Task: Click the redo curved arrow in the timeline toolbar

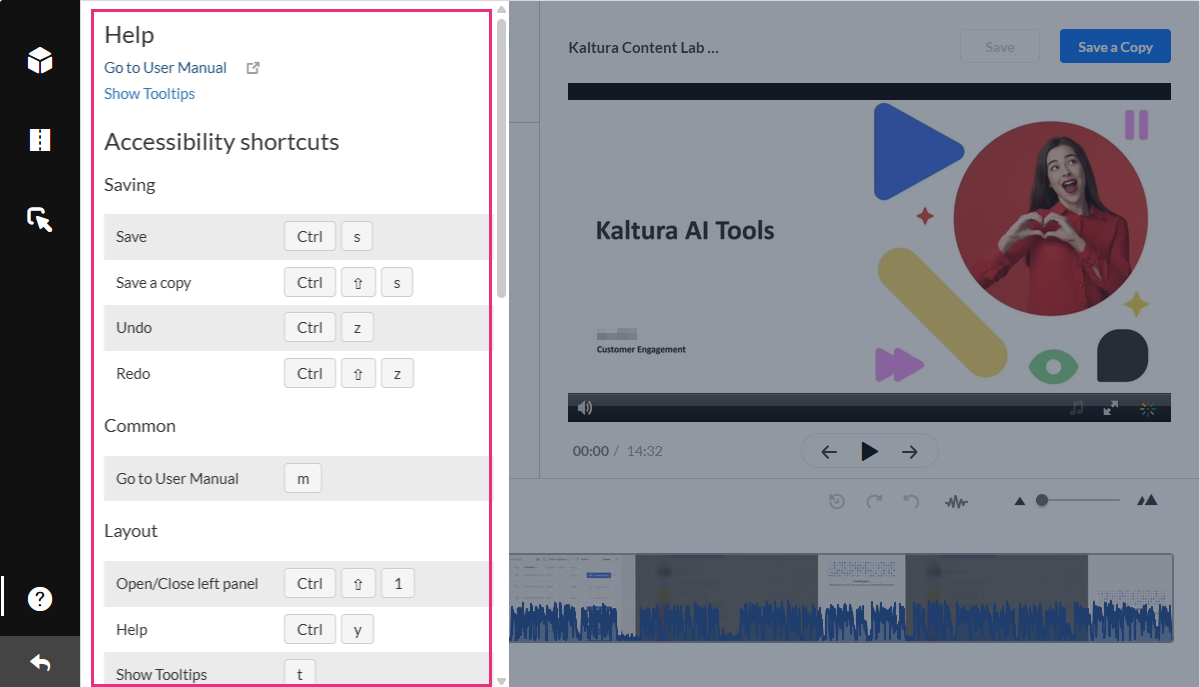Action: 874,501
